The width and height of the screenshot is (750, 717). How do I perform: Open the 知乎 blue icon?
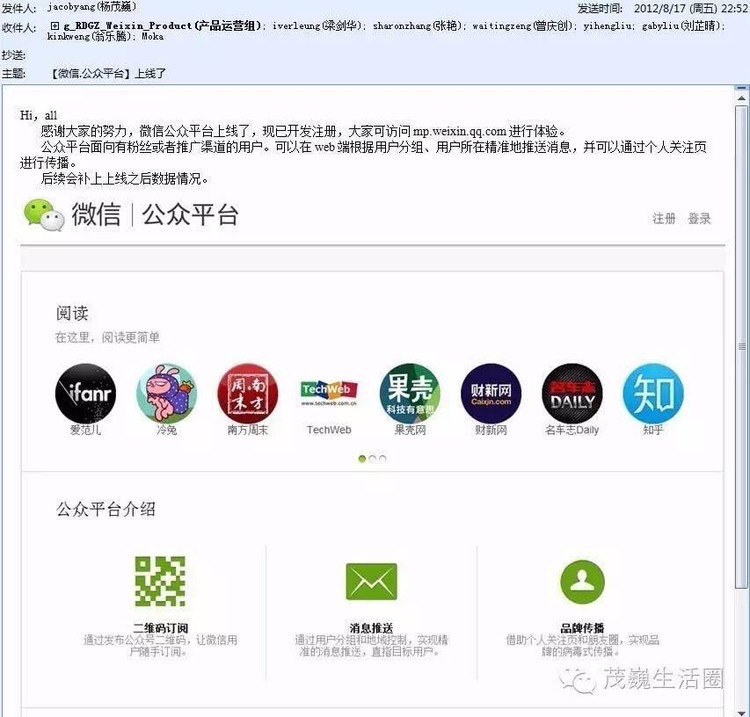[653, 393]
